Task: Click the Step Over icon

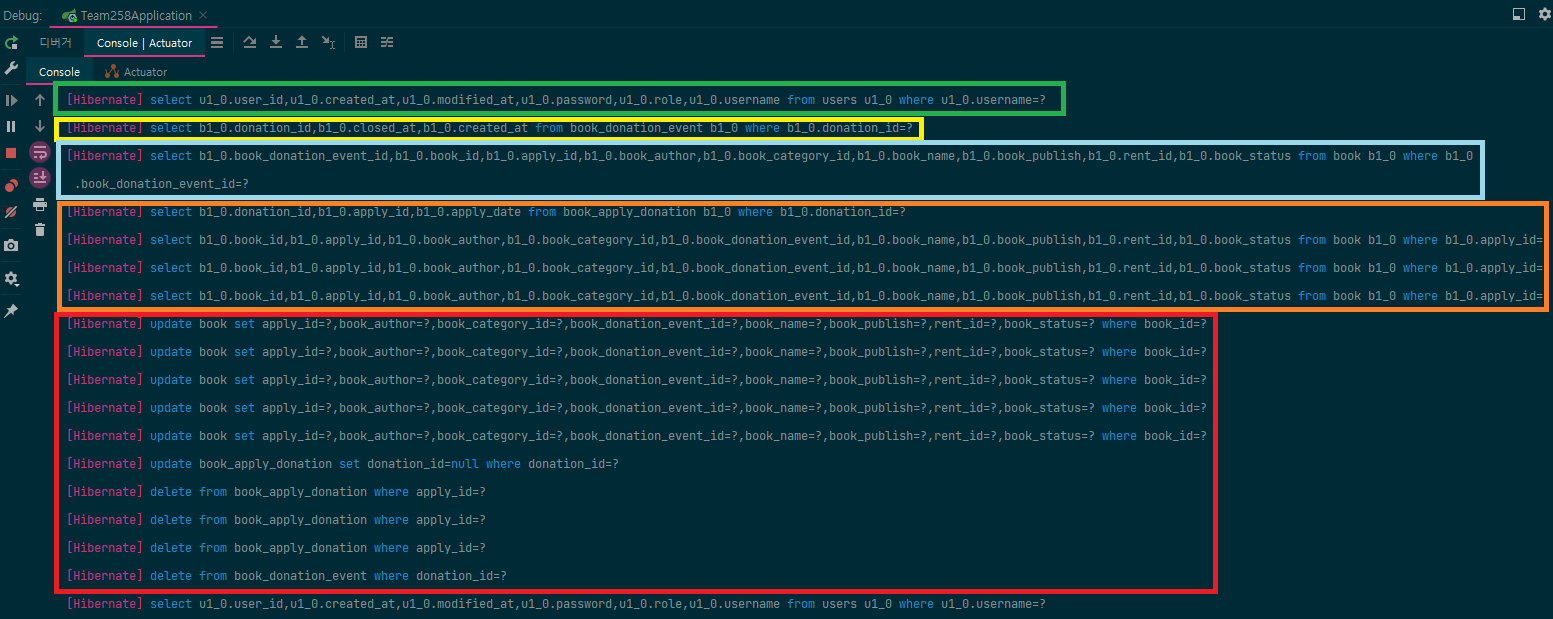Action: click(x=250, y=42)
